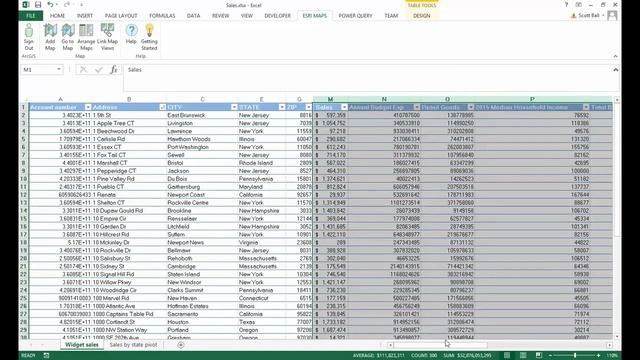
Task: Click the address cell 1000 Captains Table Rd
Action: tap(129, 314)
